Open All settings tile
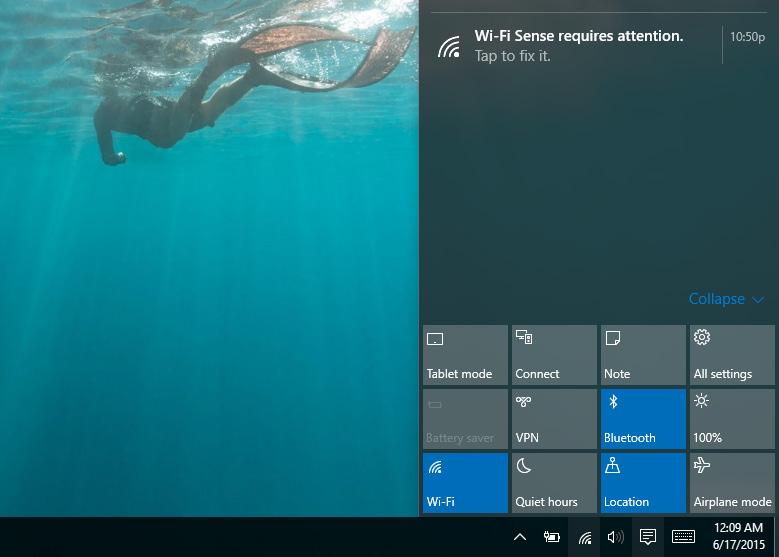This screenshot has width=779, height=557. [732, 355]
